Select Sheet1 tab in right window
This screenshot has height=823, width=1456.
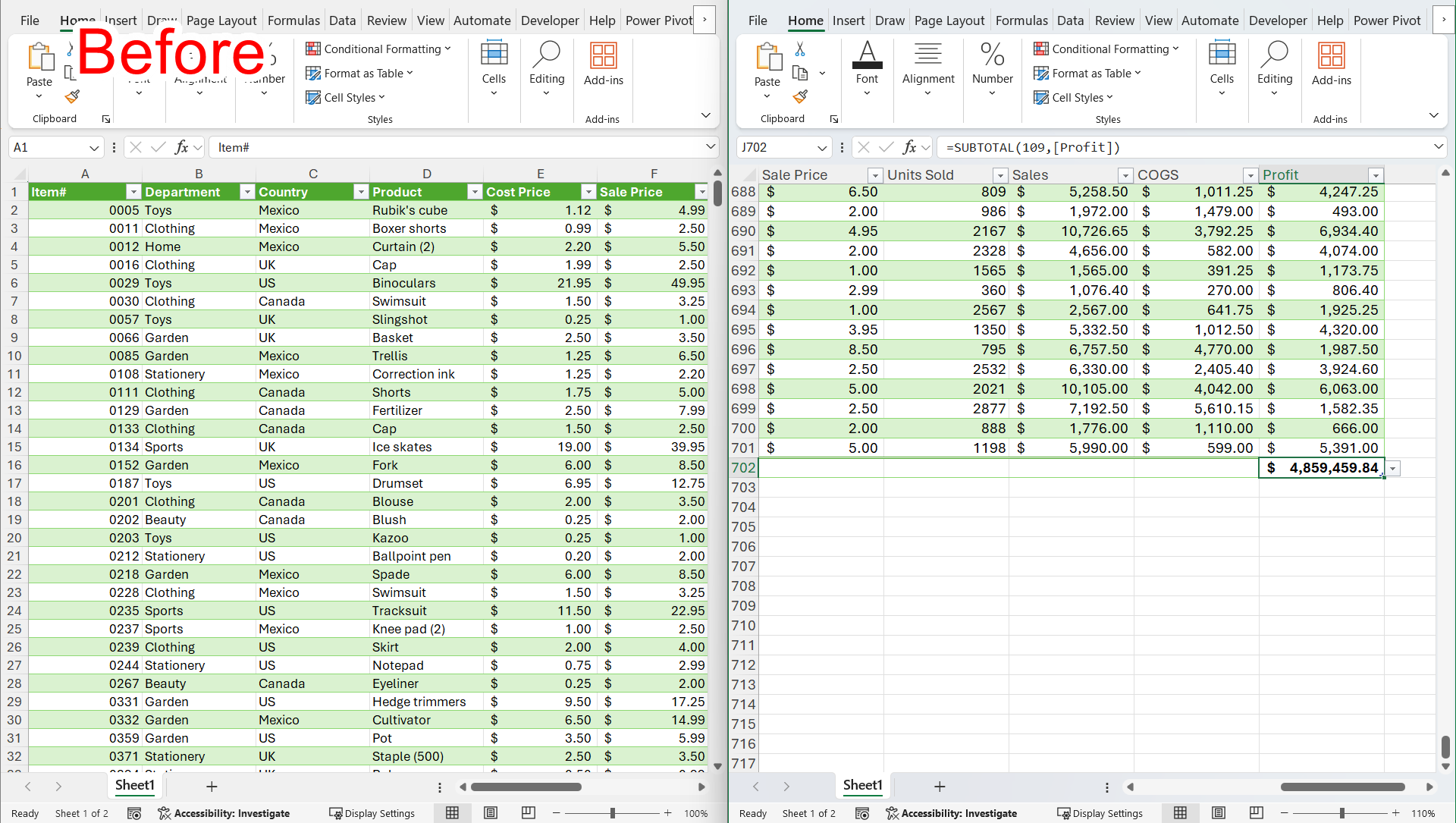pos(862,785)
